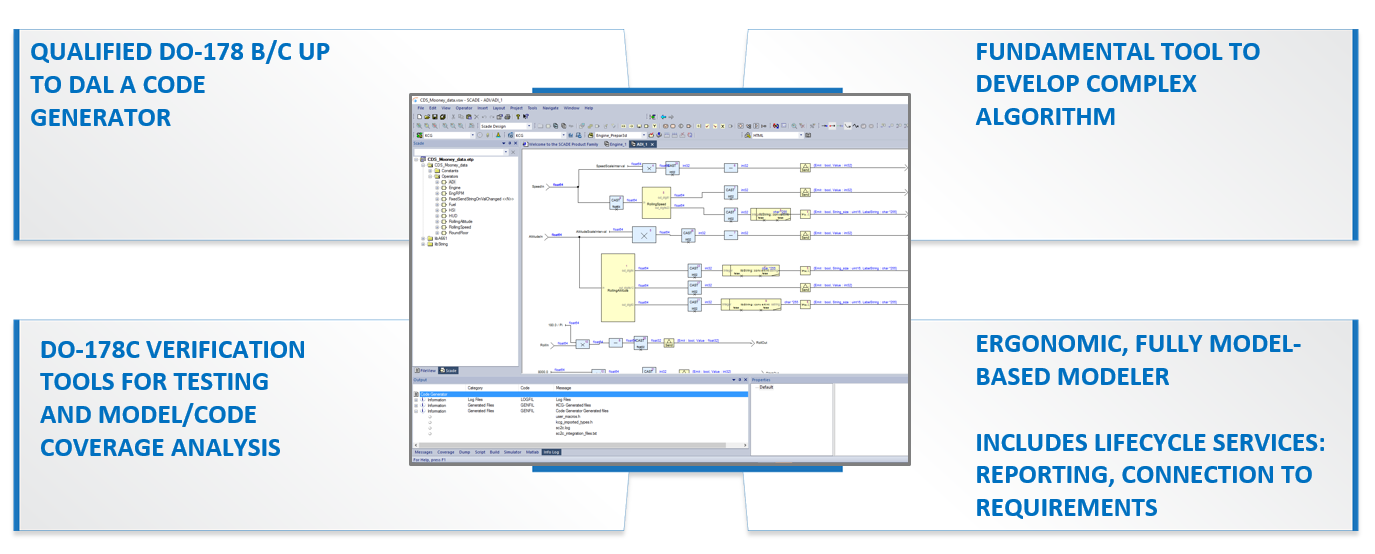Select the RoundFloor operator in tree
1375x554 pixels.
click(x=459, y=233)
